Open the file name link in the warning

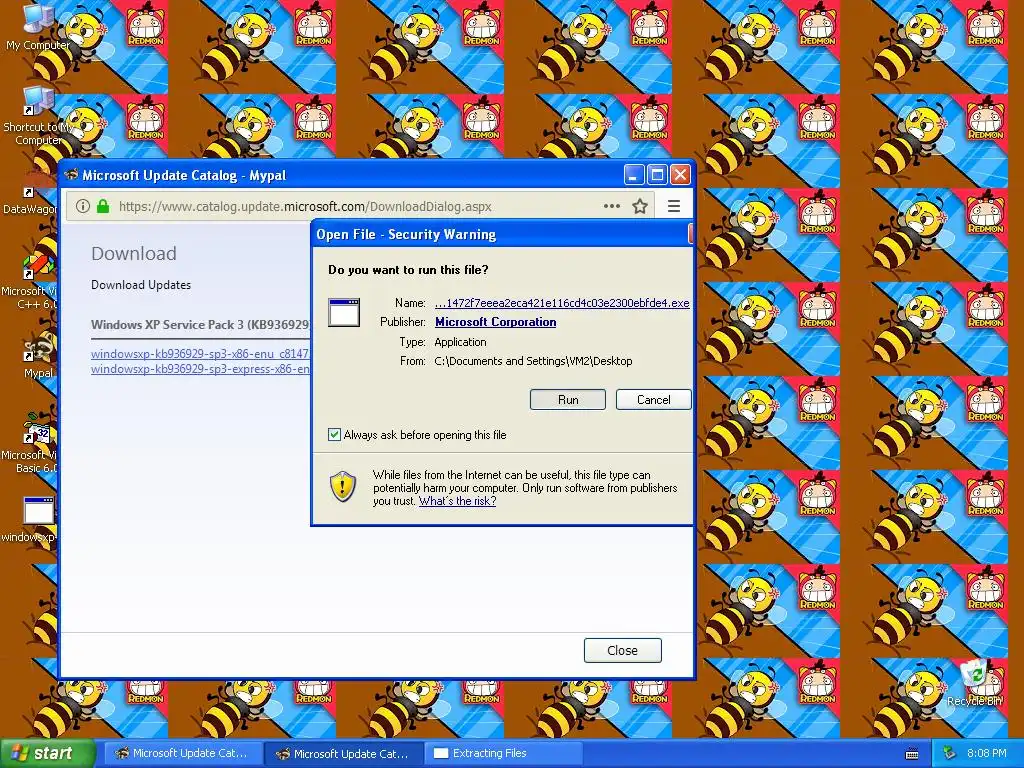(562, 303)
